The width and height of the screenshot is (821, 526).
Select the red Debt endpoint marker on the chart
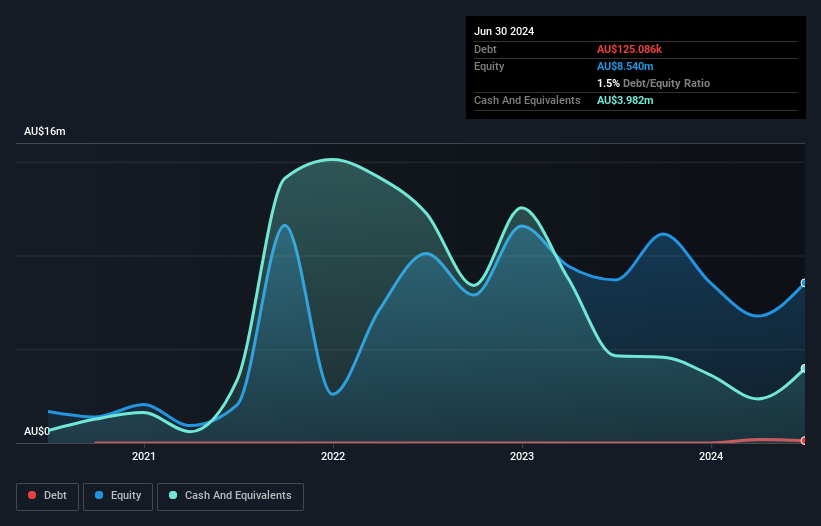click(804, 441)
